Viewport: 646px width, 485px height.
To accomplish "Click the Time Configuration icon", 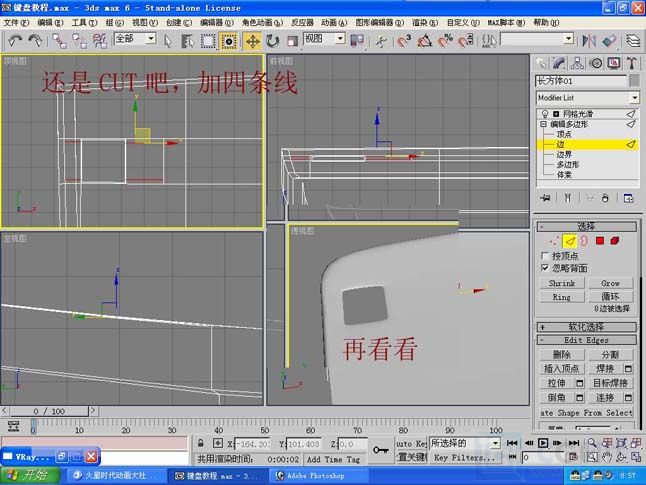I will 573,457.
